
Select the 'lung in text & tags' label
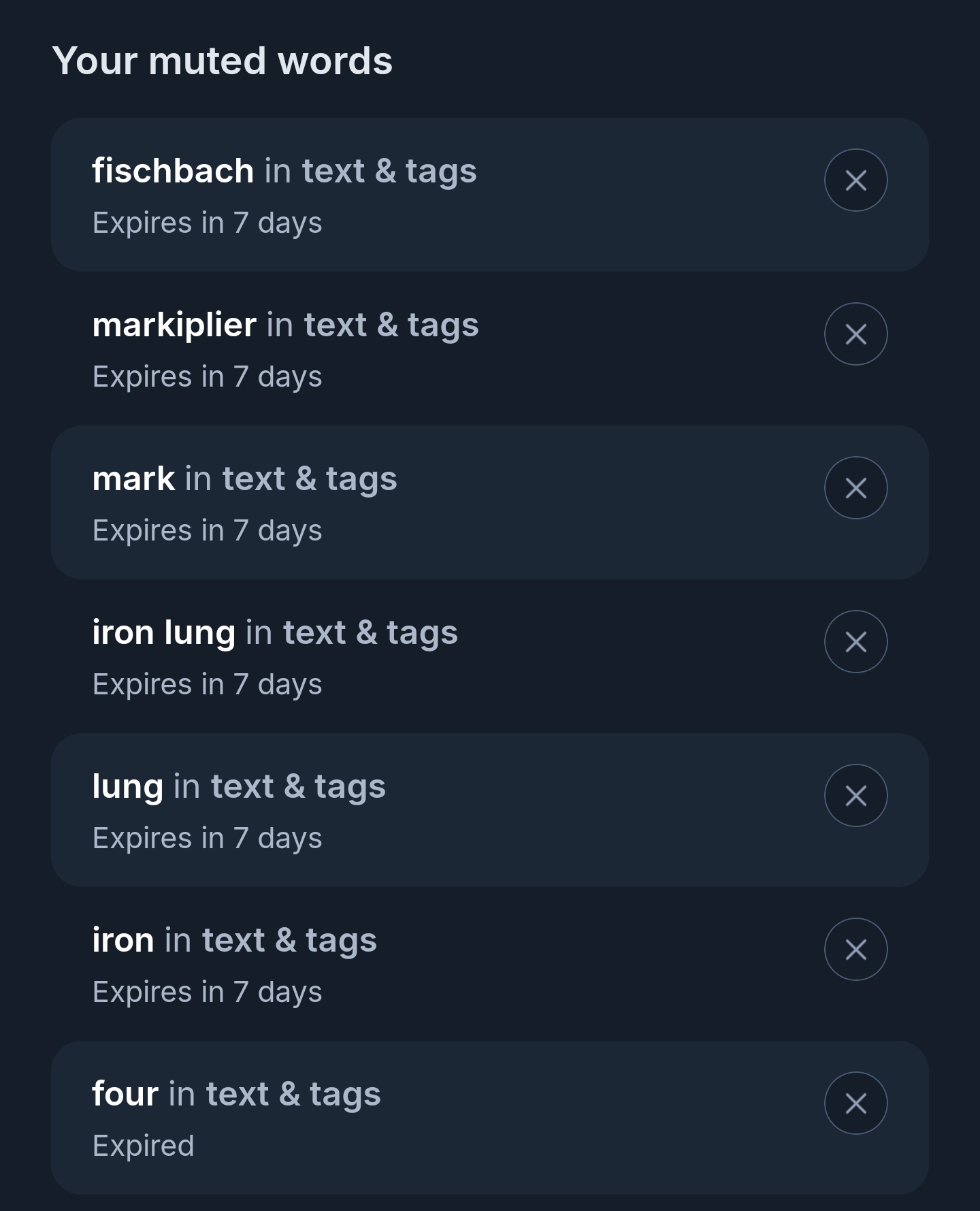tap(239, 786)
